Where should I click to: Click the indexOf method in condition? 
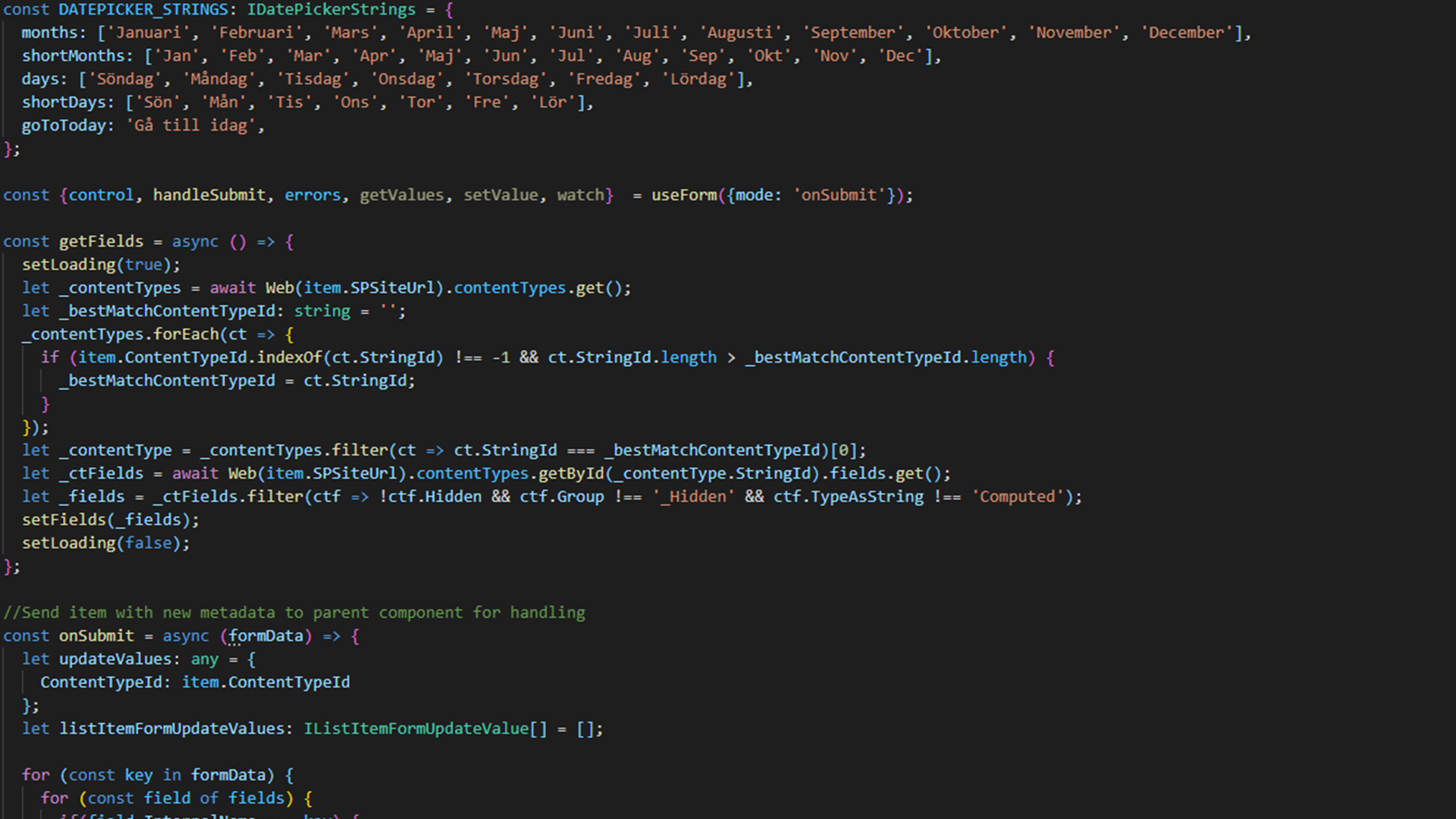(x=289, y=357)
